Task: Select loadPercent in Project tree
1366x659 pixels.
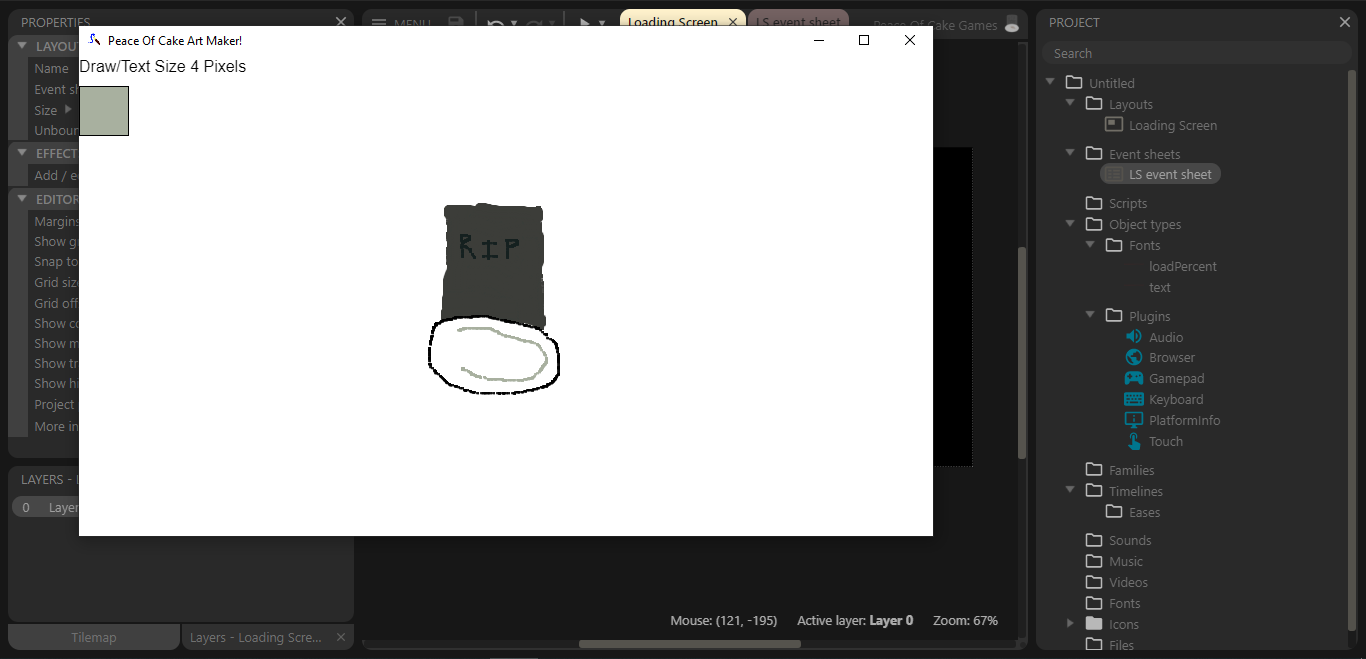Action: click(1183, 266)
